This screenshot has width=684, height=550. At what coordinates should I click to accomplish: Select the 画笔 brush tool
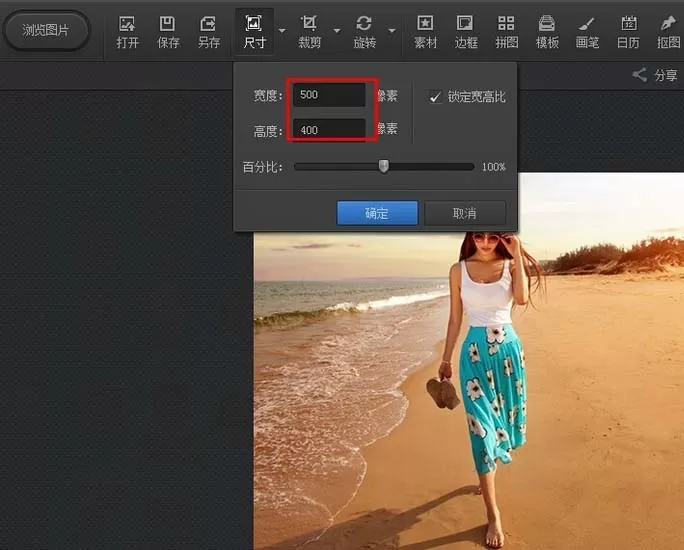click(587, 32)
